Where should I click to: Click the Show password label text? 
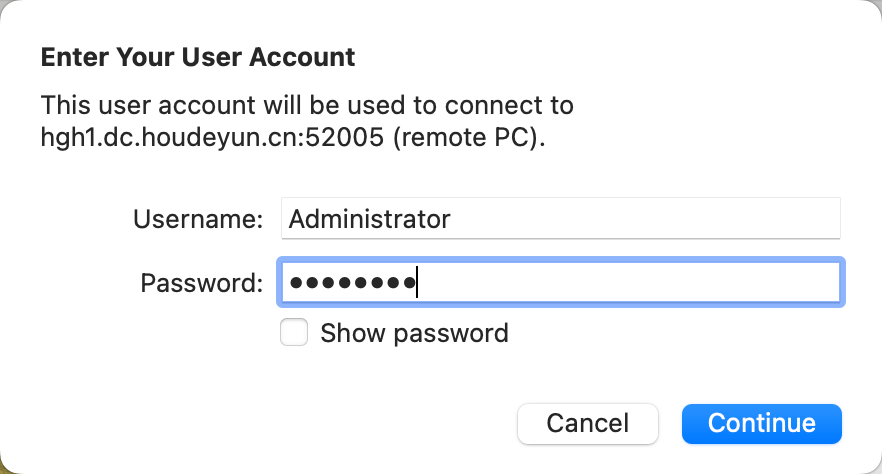pos(414,333)
